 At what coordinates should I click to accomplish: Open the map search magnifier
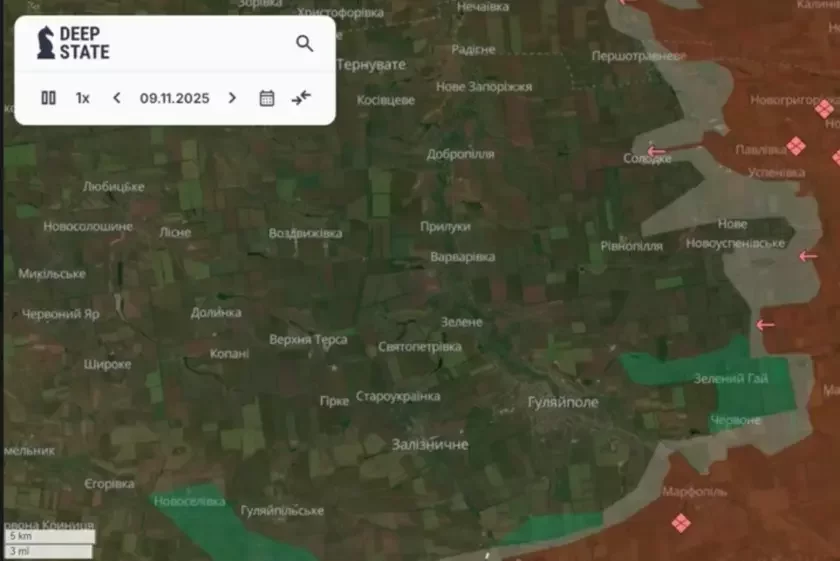click(x=305, y=43)
